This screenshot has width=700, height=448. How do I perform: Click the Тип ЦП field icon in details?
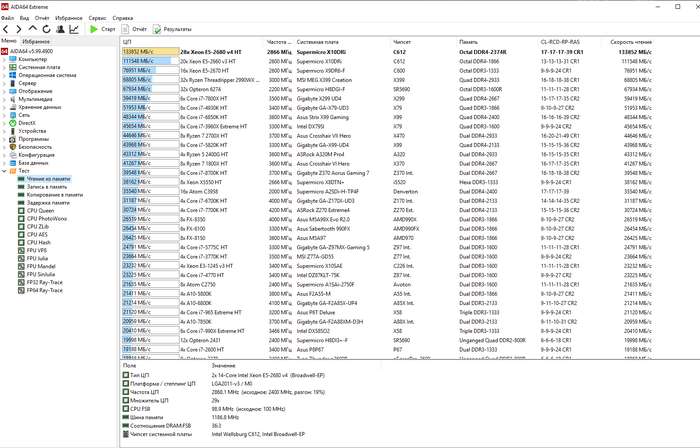126,375
